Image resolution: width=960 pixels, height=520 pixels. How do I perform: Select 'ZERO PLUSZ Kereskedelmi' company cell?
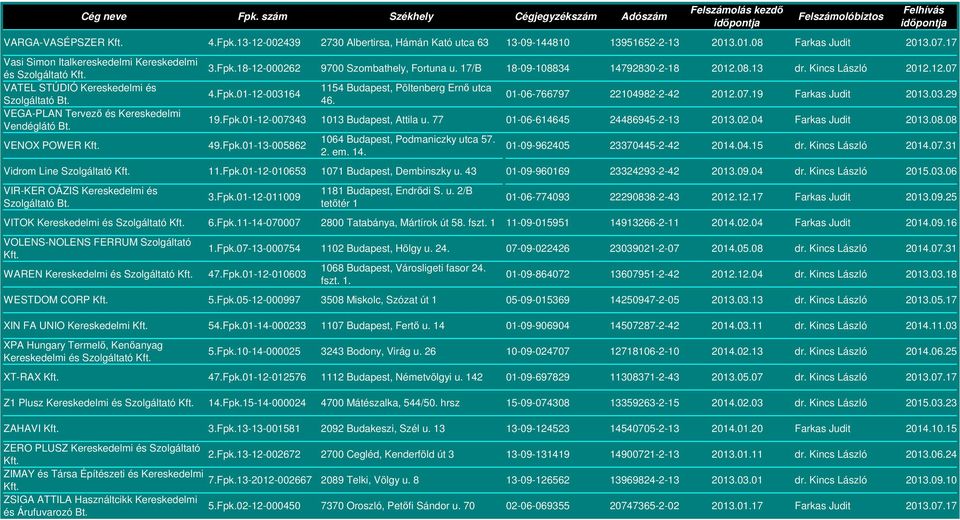[x=102, y=454]
